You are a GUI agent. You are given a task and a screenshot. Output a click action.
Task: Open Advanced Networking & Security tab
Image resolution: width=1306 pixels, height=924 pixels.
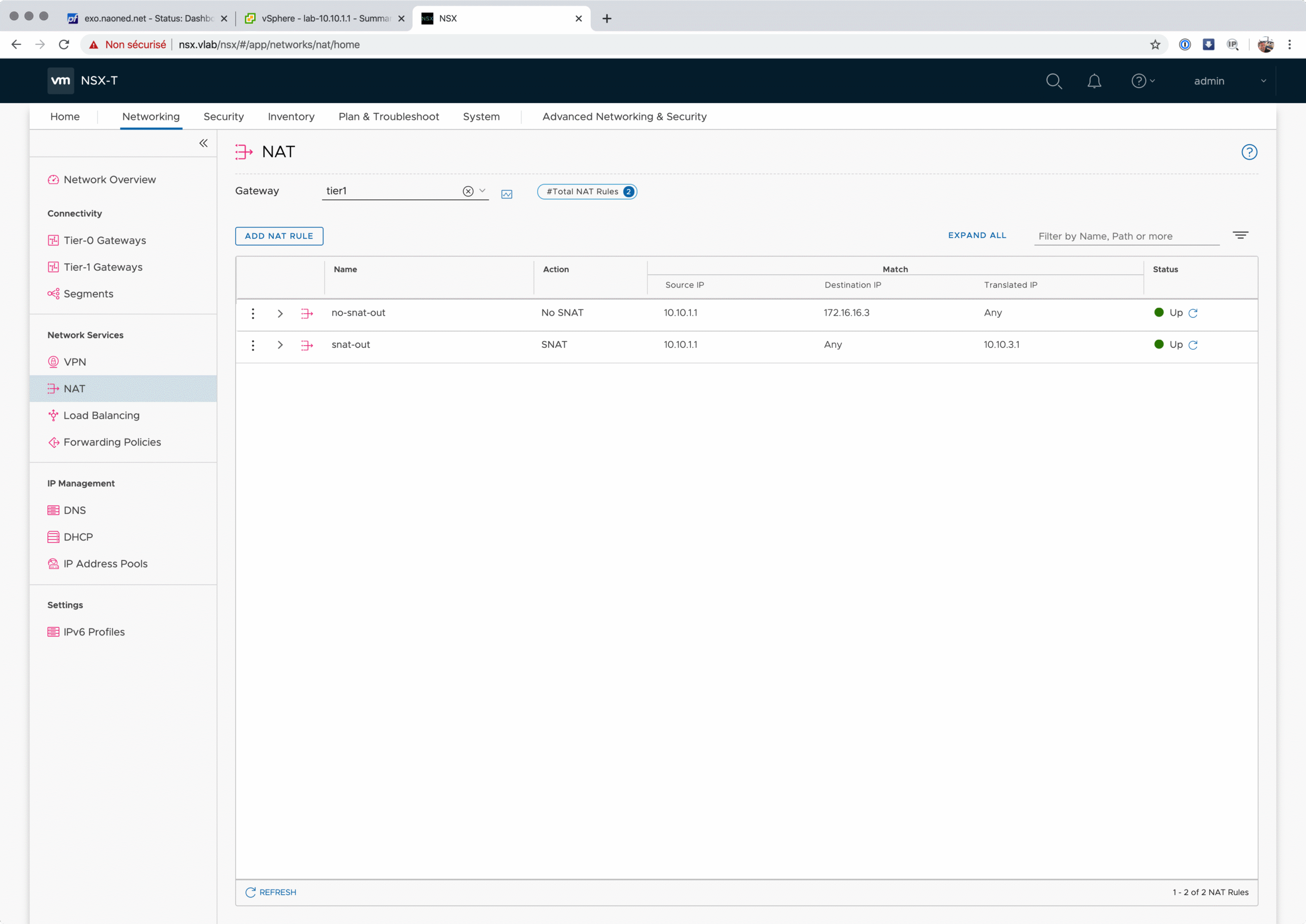point(624,117)
